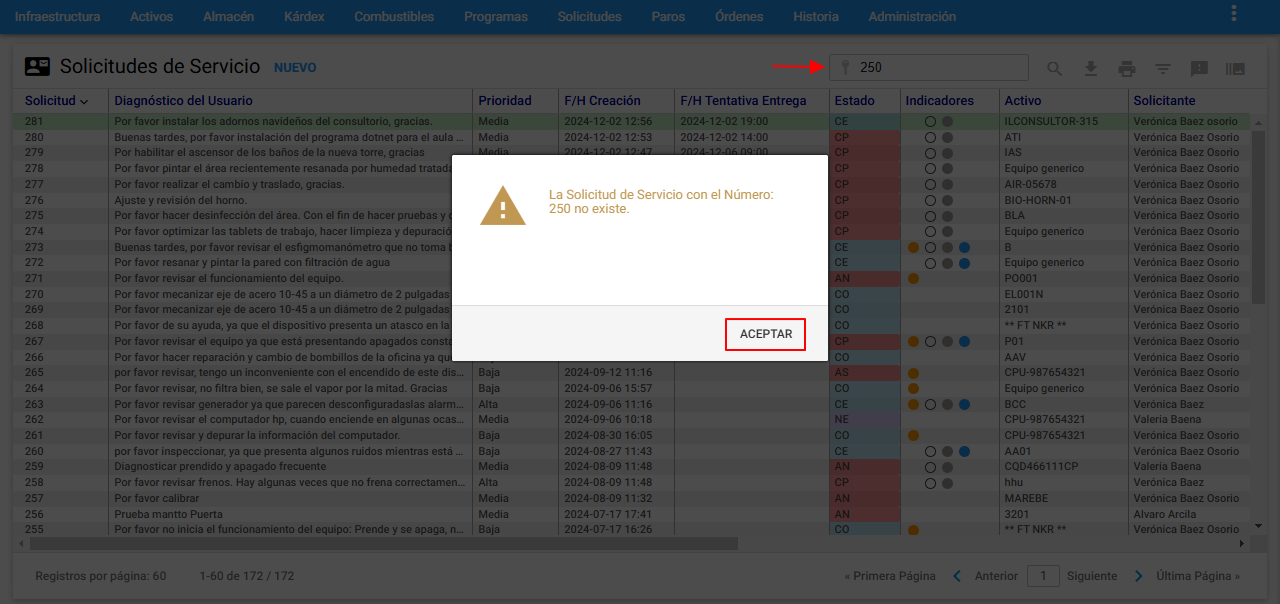Screen dimensions: 1280x604
Task: Click the blue indicator dot in row 273
Action: (964, 247)
